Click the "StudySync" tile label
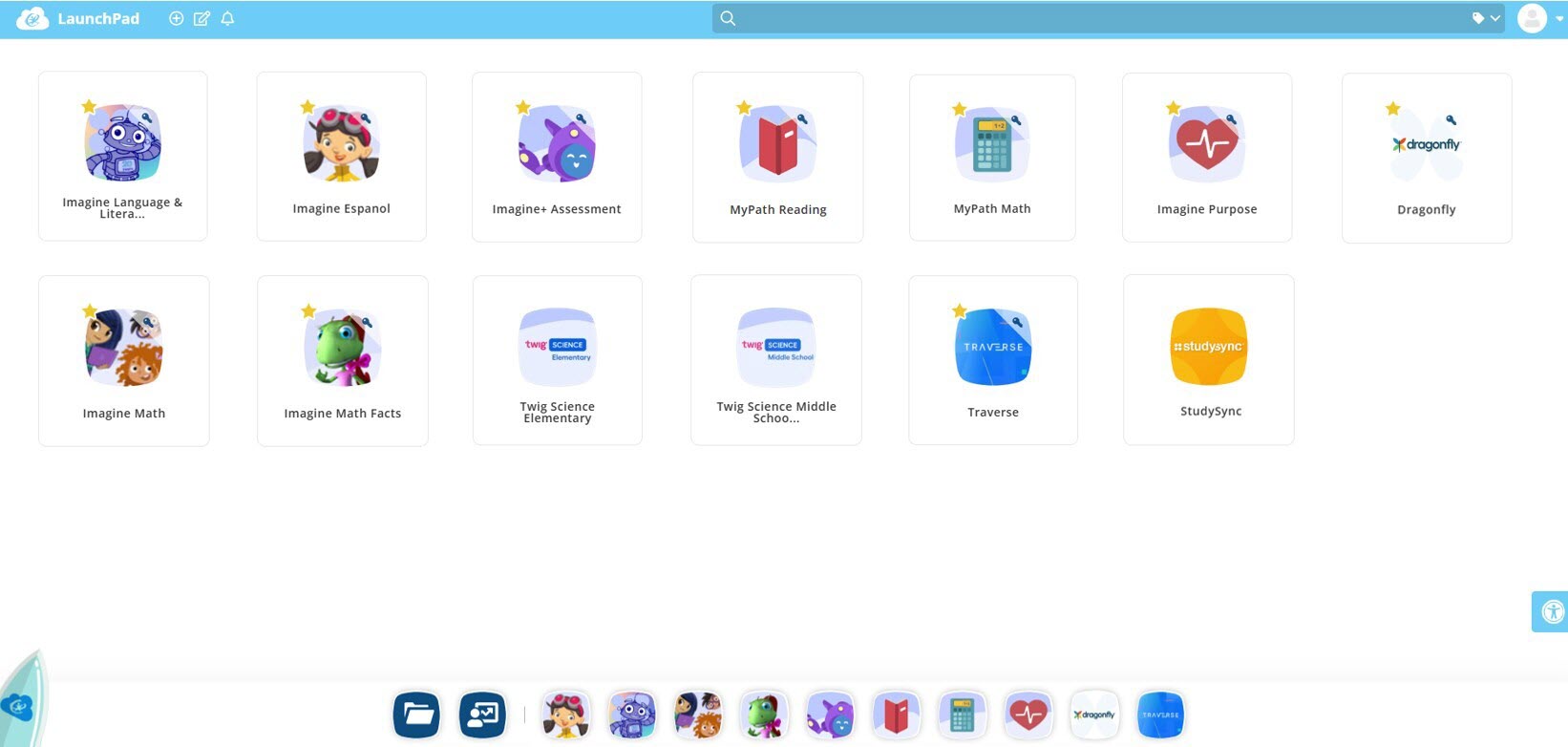1568x747 pixels. pyautogui.click(x=1211, y=412)
